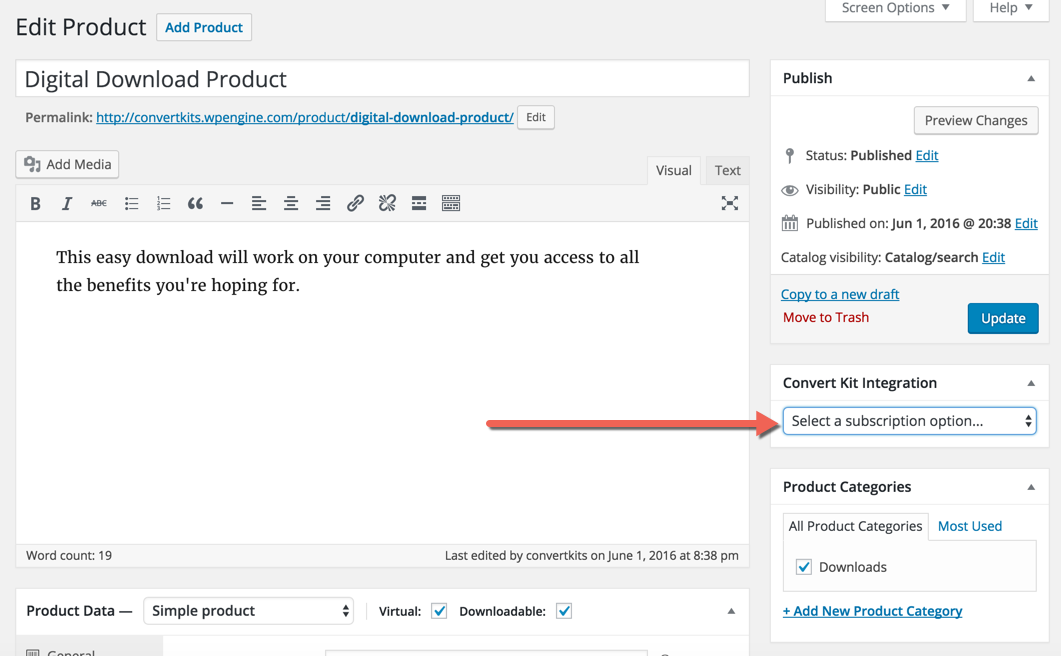The height and width of the screenshot is (656, 1061).
Task: Switch to the Text editor tab
Action: [x=727, y=170]
